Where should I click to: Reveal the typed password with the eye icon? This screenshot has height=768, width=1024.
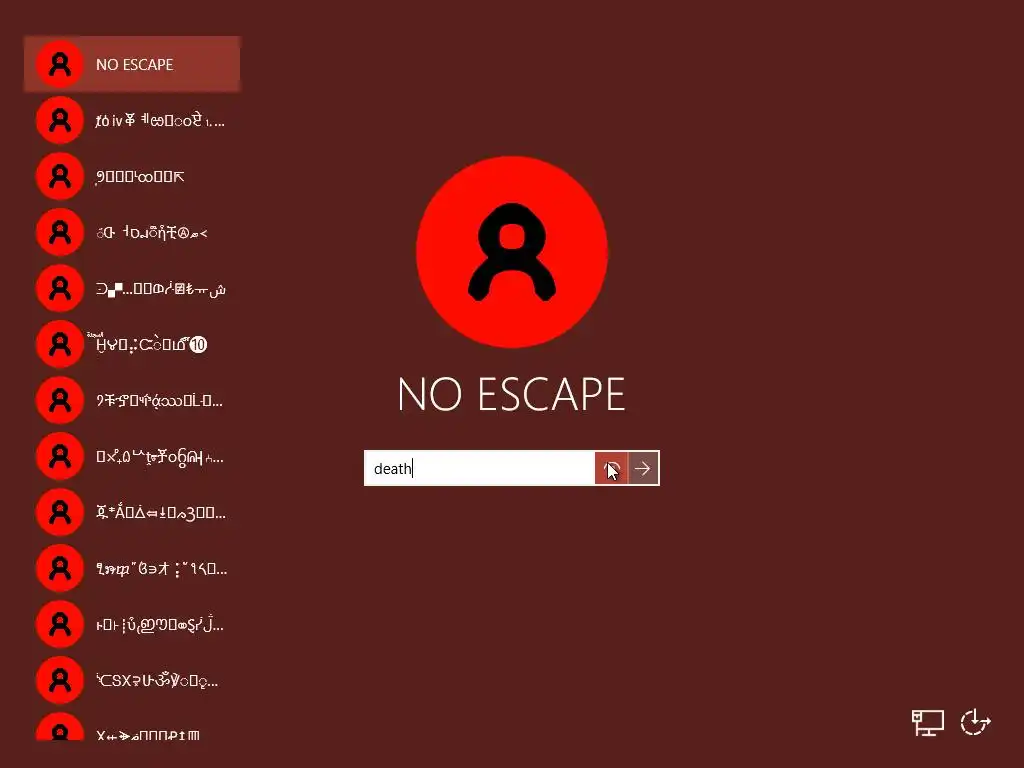(611, 468)
